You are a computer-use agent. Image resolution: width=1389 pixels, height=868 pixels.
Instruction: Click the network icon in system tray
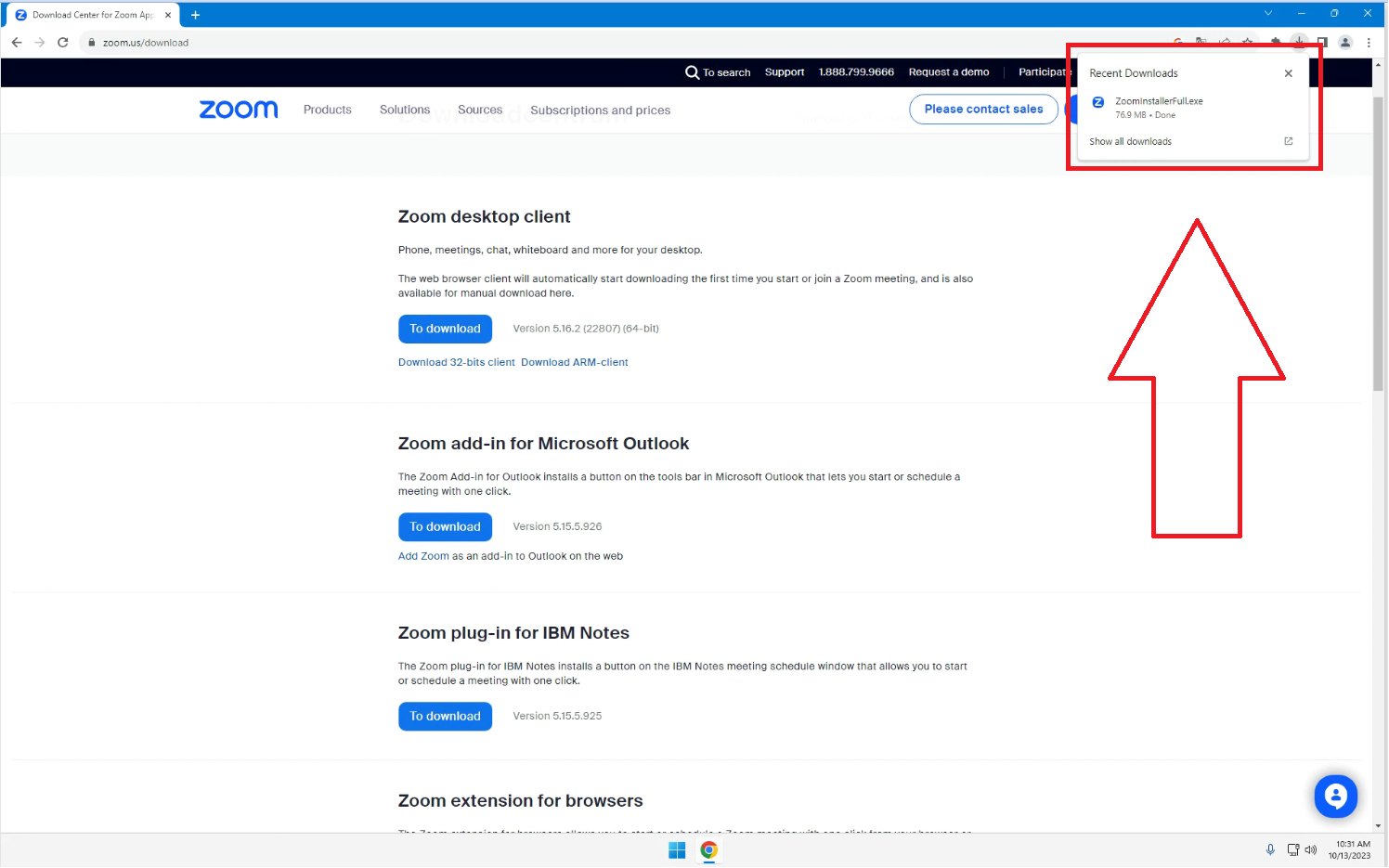(1293, 849)
